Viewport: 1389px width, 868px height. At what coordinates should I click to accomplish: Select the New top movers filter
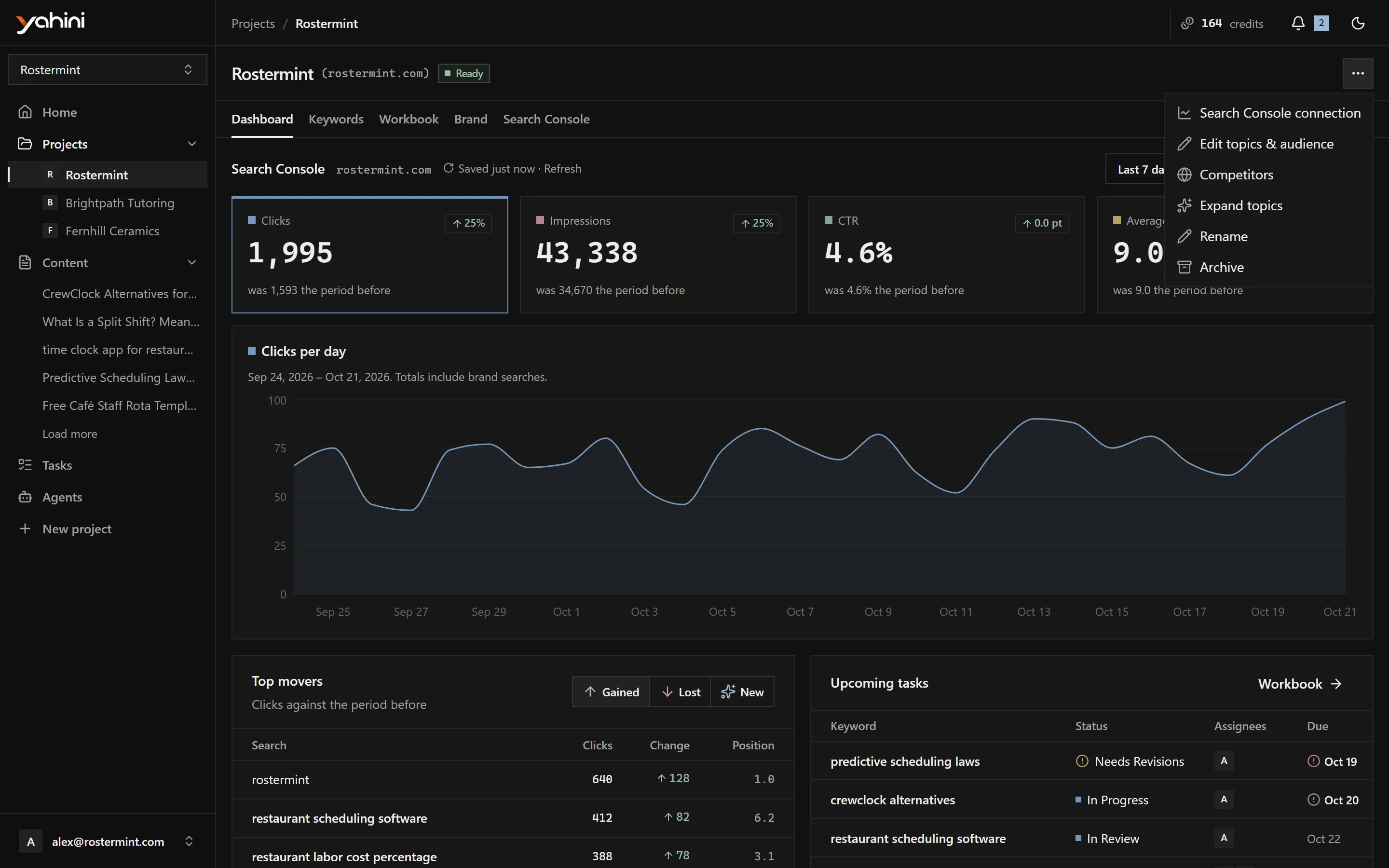[742, 692]
